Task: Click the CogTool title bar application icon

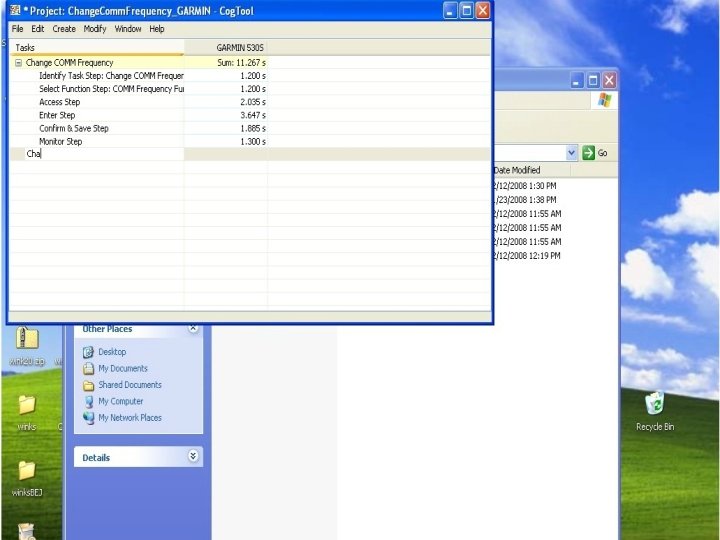Action: 15,10
